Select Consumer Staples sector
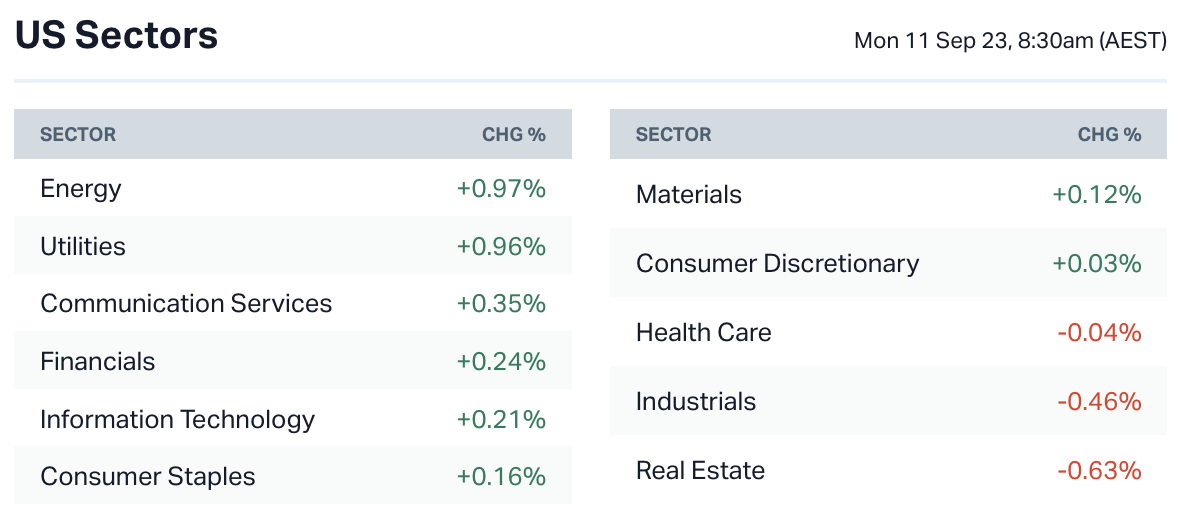Viewport: 1180px width, 518px height. click(148, 476)
